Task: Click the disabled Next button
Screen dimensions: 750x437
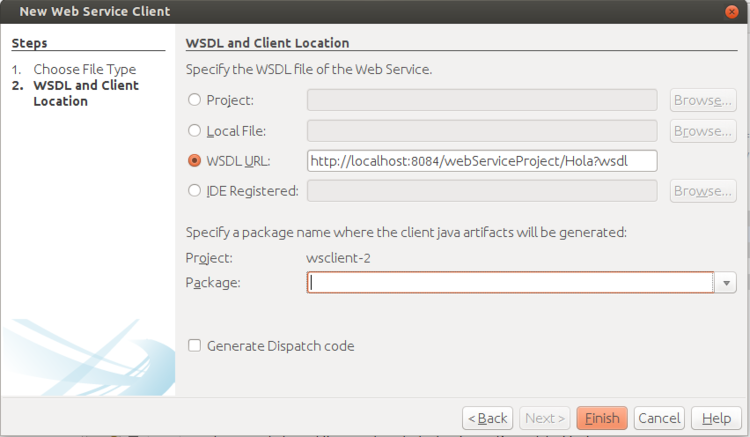Action: pyautogui.click(x=545, y=418)
